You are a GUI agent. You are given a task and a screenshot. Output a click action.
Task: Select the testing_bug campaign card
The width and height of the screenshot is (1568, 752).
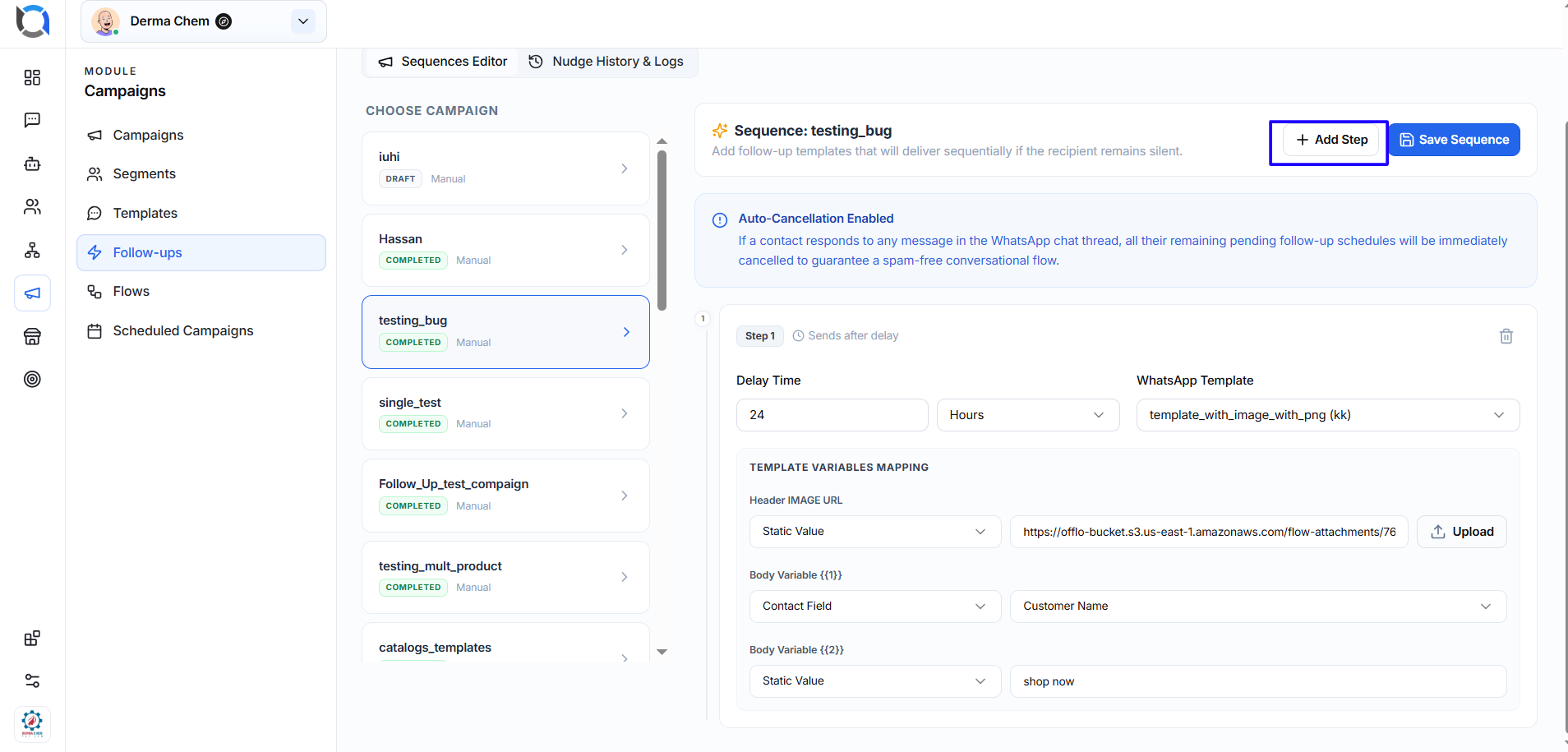pyautogui.click(x=505, y=332)
